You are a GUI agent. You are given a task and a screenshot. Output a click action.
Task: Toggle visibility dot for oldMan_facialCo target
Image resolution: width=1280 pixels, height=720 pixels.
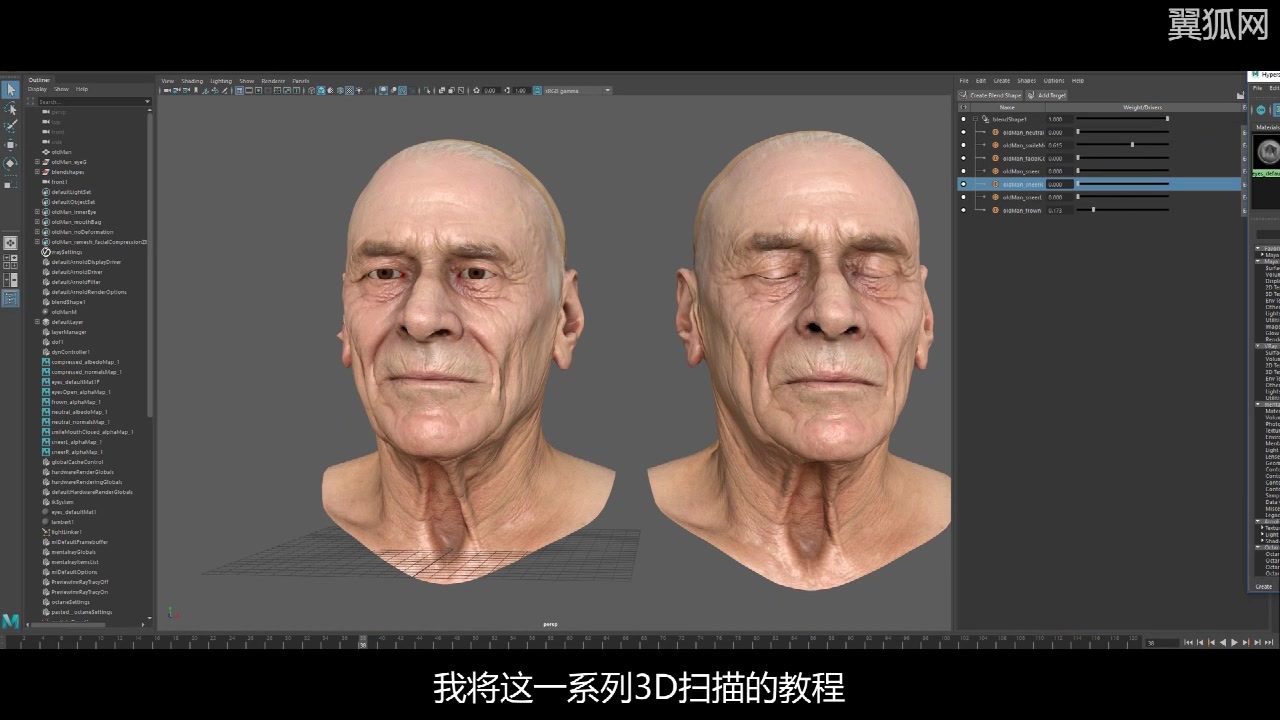tap(963, 158)
